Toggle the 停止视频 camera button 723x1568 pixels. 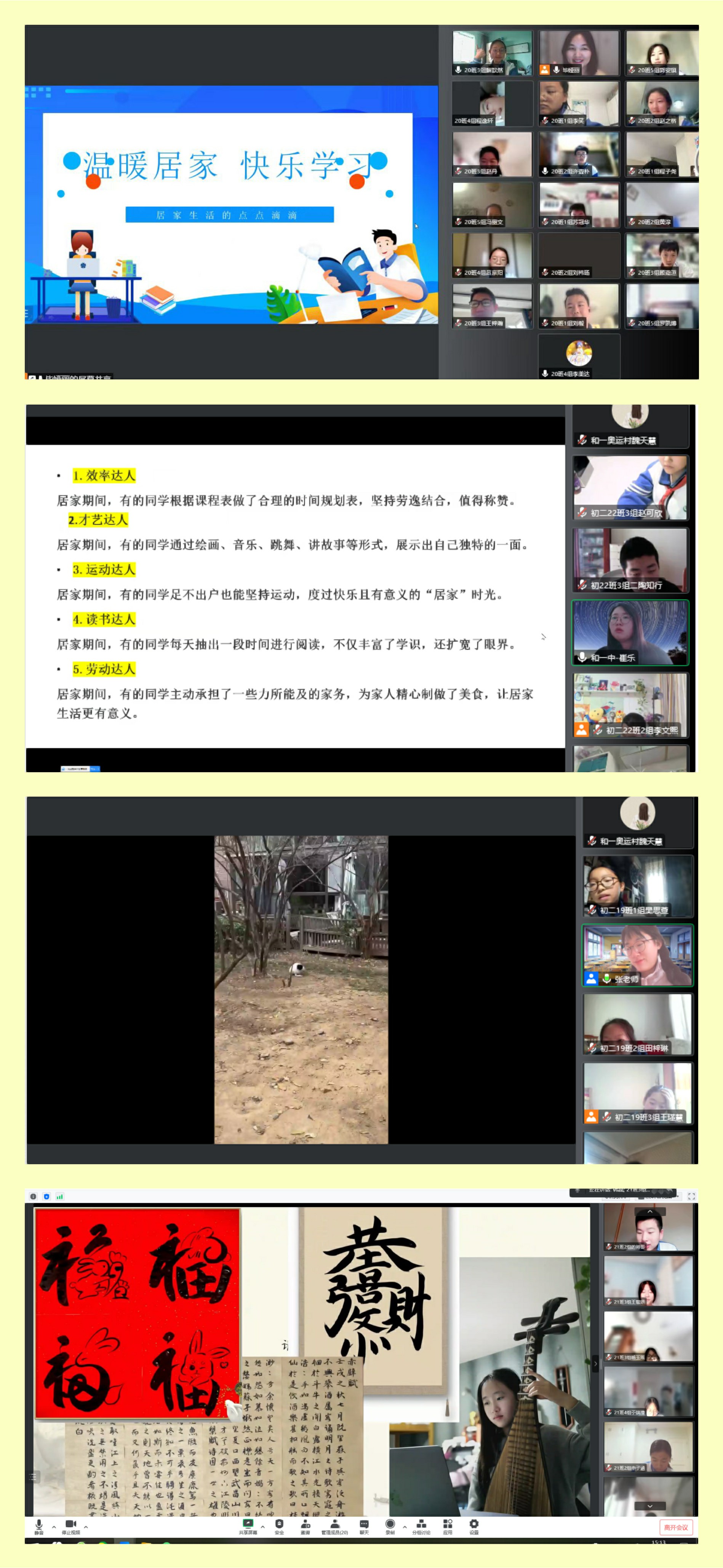tap(70, 1524)
